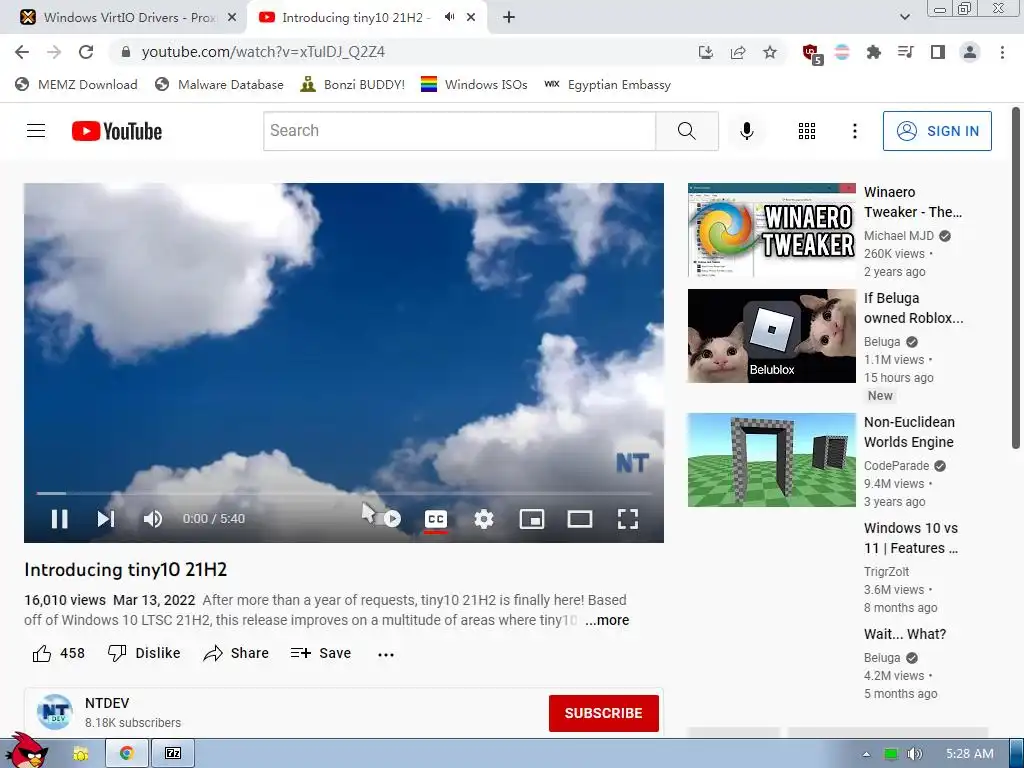Focus the YouTube Search field
1024x768 pixels.
pyautogui.click(x=460, y=131)
